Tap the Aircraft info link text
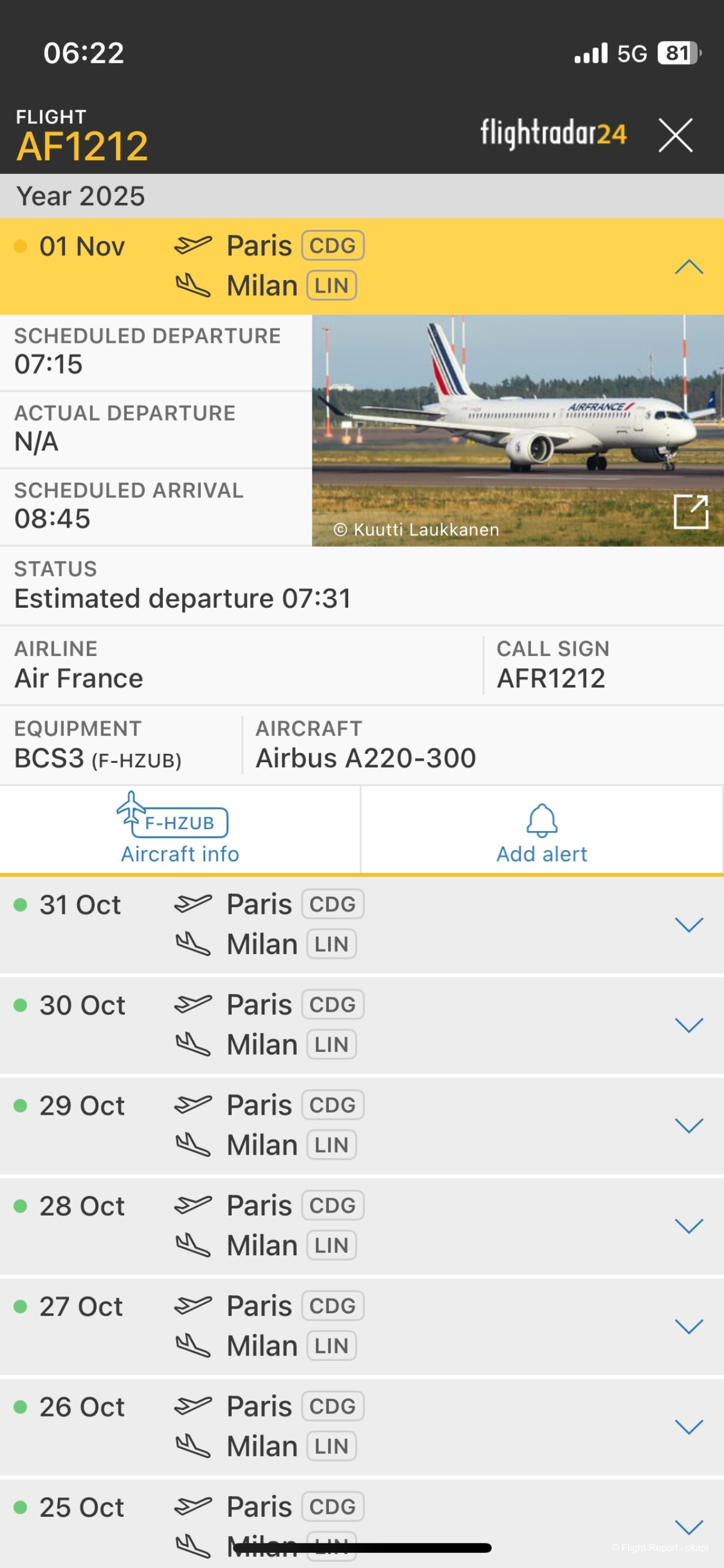This screenshot has height=1568, width=724. [x=180, y=854]
